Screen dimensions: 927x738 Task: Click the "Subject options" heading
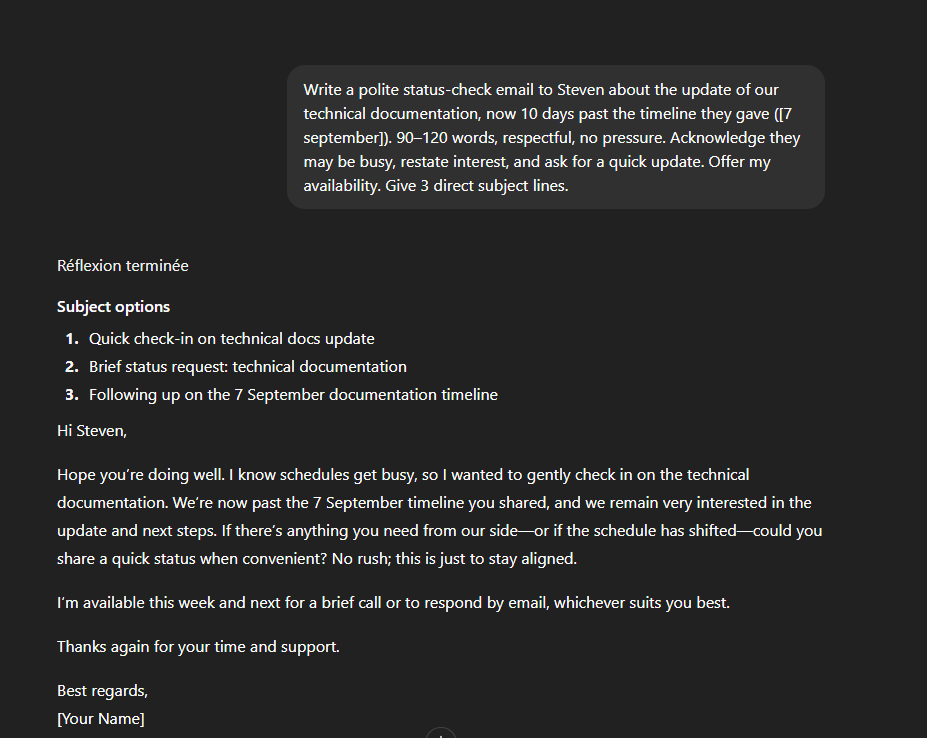click(113, 307)
